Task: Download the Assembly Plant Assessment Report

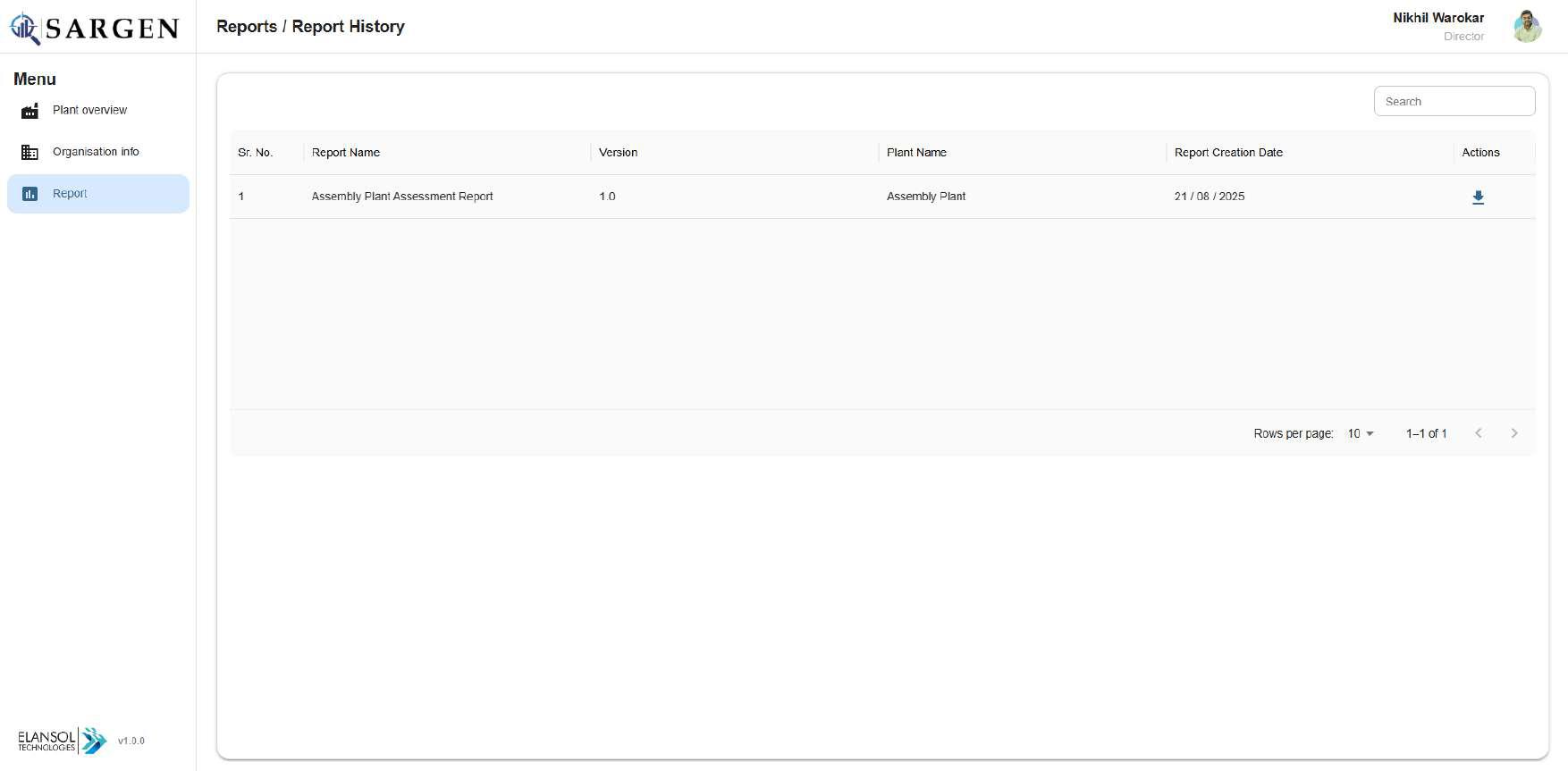Action: (1478, 197)
